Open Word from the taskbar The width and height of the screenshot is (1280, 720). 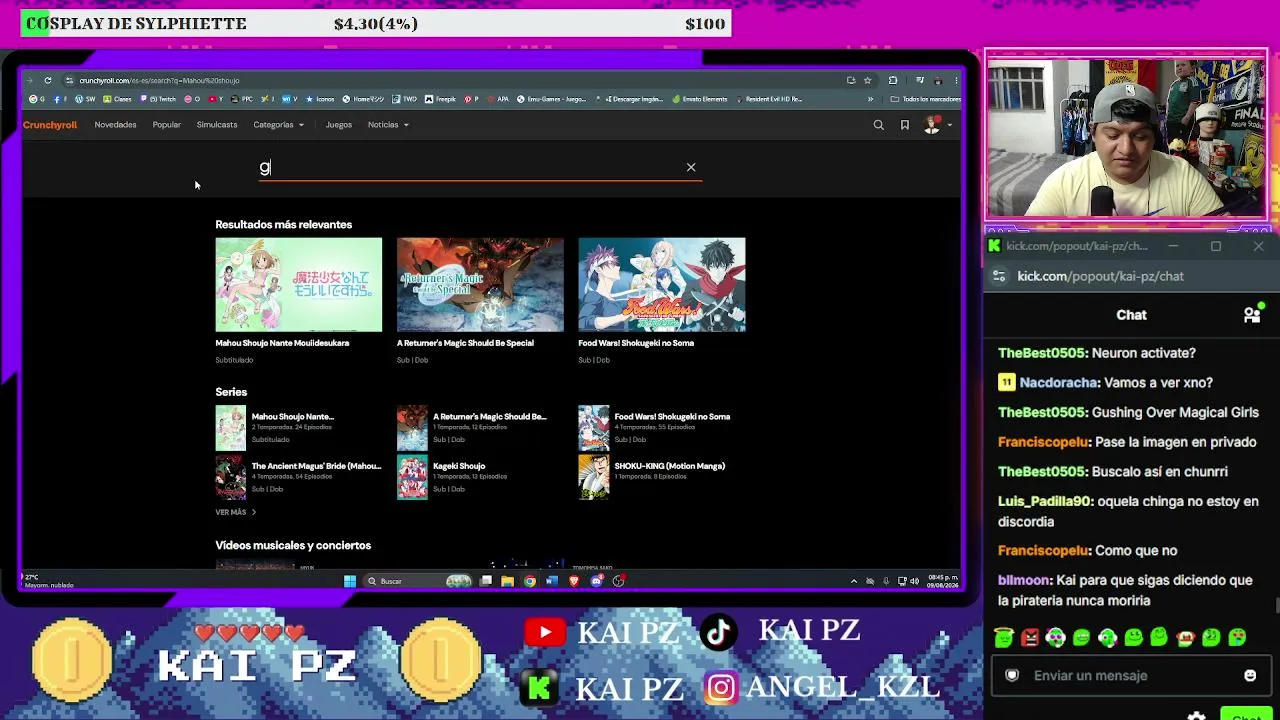pos(552,581)
